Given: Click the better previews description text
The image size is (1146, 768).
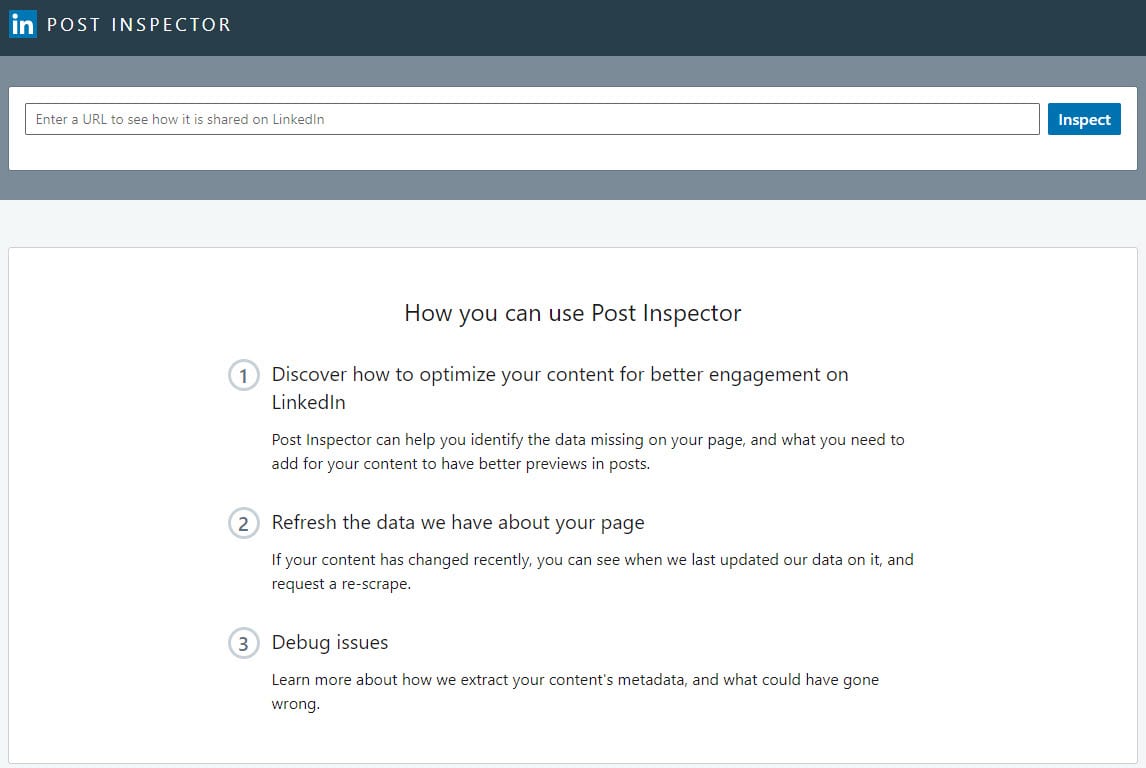Looking at the screenshot, I should coord(588,451).
